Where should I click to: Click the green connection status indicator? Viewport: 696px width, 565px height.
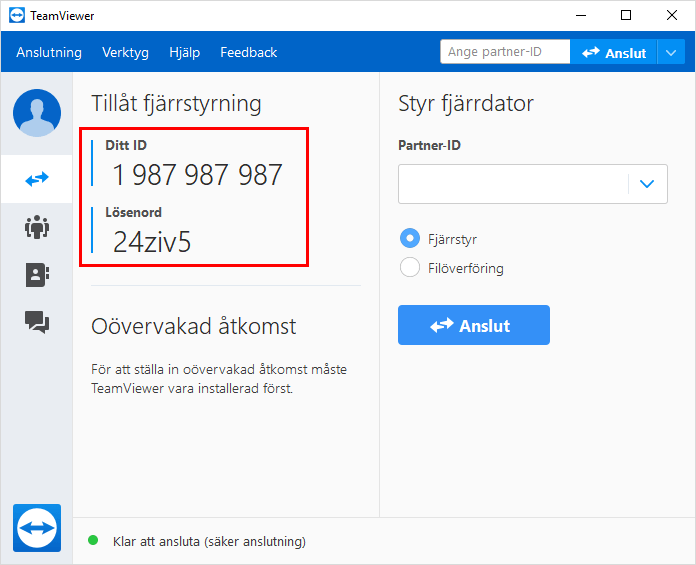(93, 540)
